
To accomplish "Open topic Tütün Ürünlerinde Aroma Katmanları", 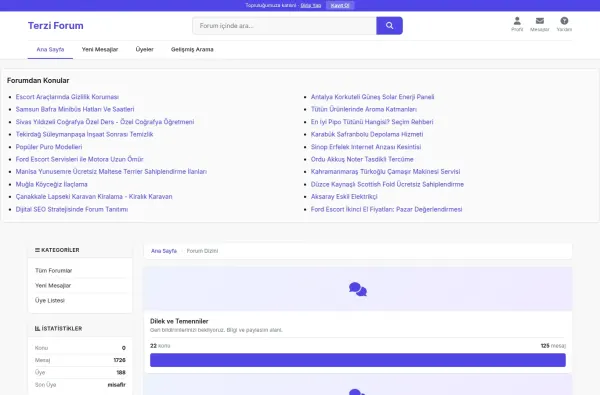I will (364, 109).
